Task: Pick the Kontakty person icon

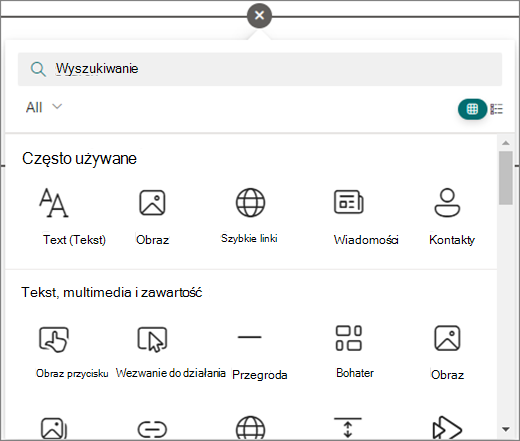Action: [x=447, y=203]
